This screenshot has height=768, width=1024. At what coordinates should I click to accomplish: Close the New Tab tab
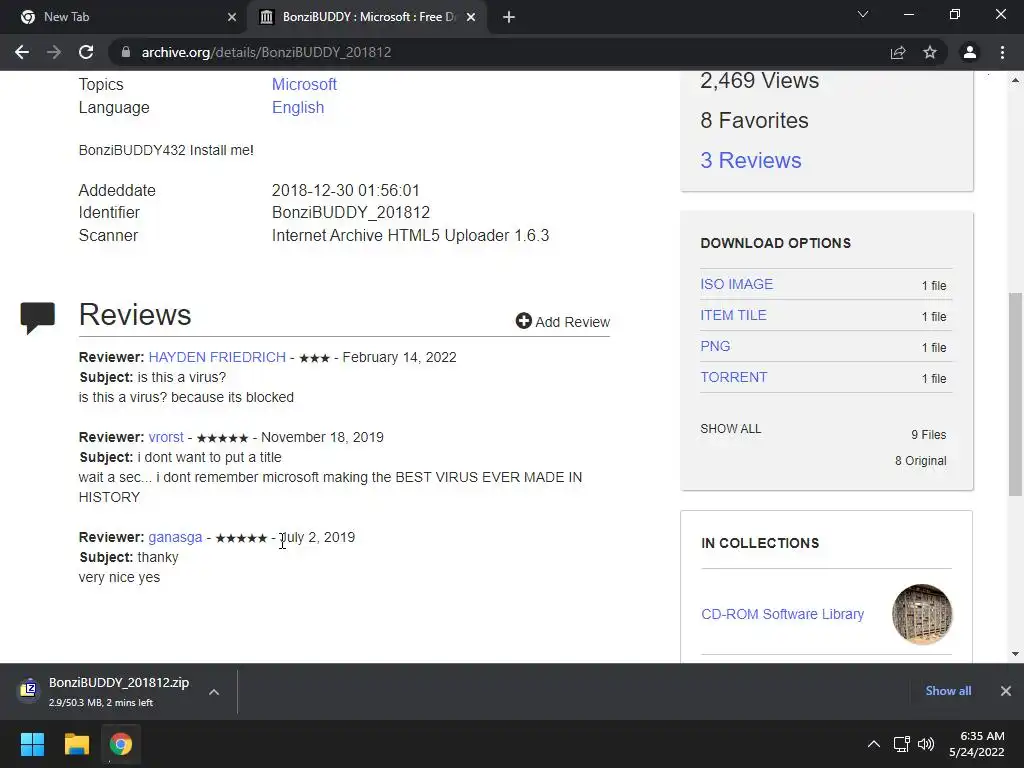click(232, 17)
